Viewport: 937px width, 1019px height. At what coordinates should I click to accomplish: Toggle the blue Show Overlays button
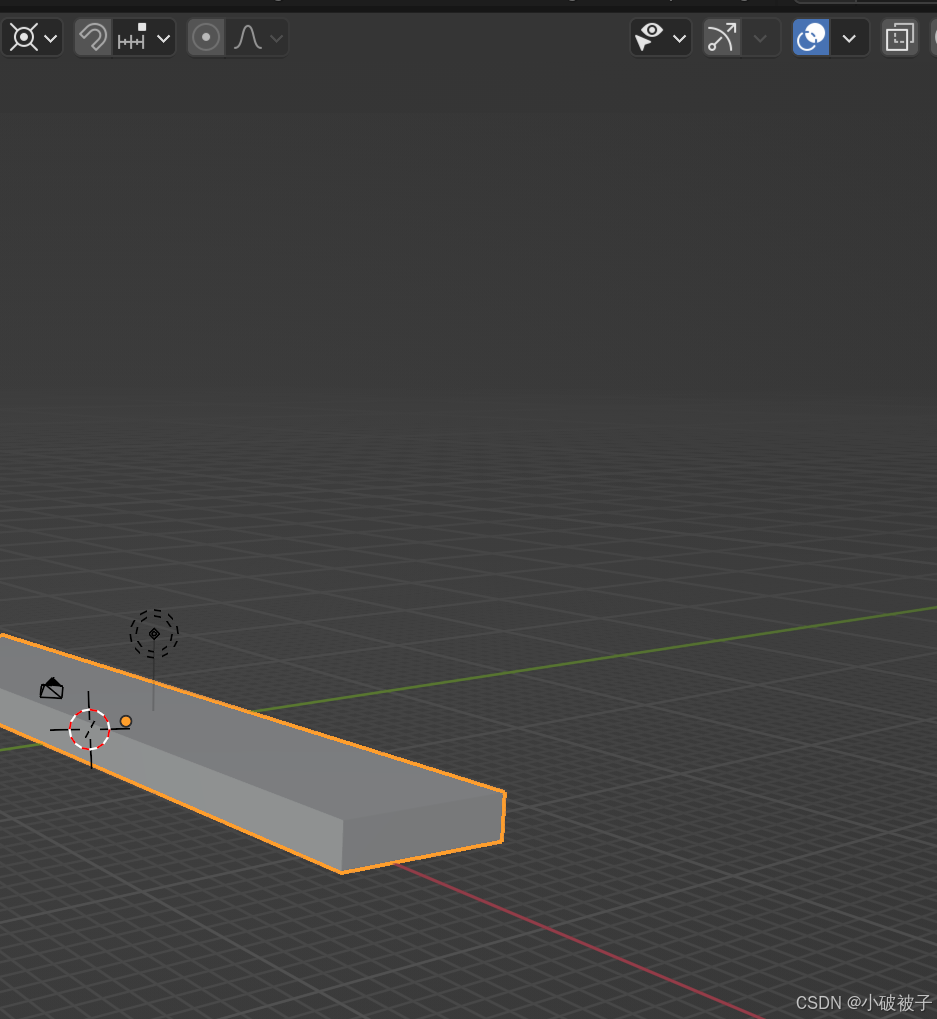coord(811,38)
